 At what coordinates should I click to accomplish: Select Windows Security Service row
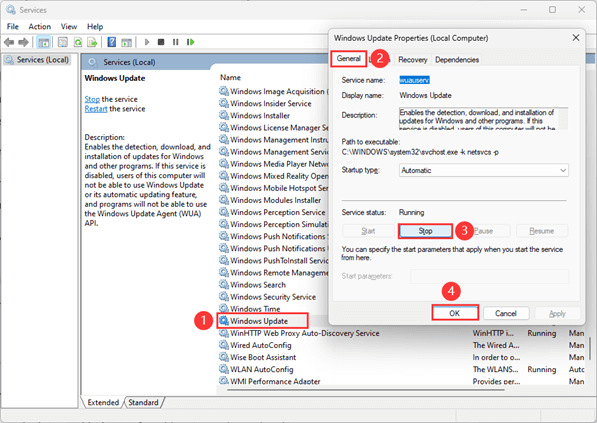(x=273, y=297)
